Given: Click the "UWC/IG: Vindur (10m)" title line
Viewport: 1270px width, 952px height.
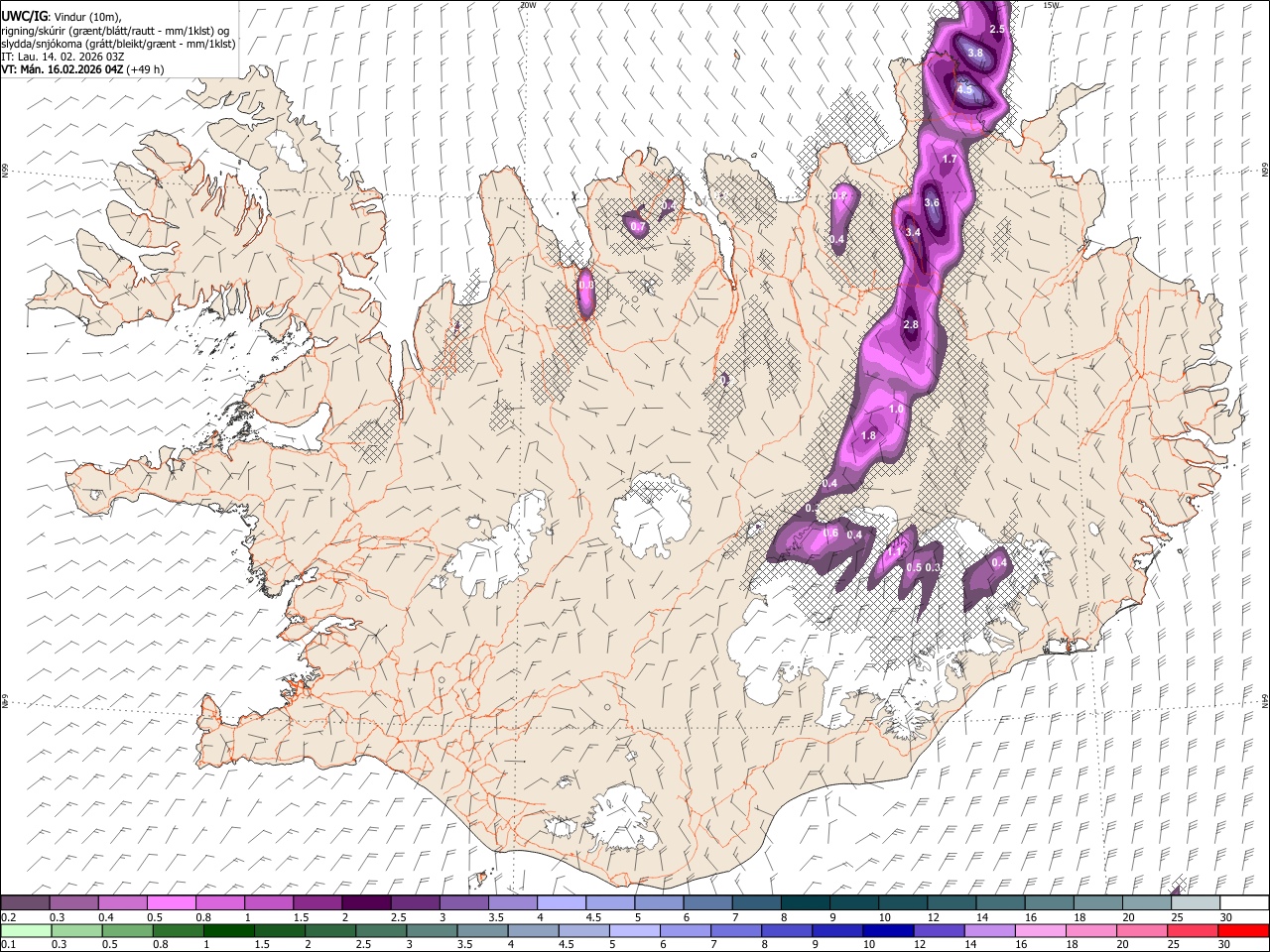Looking at the screenshot, I should coord(60,16).
